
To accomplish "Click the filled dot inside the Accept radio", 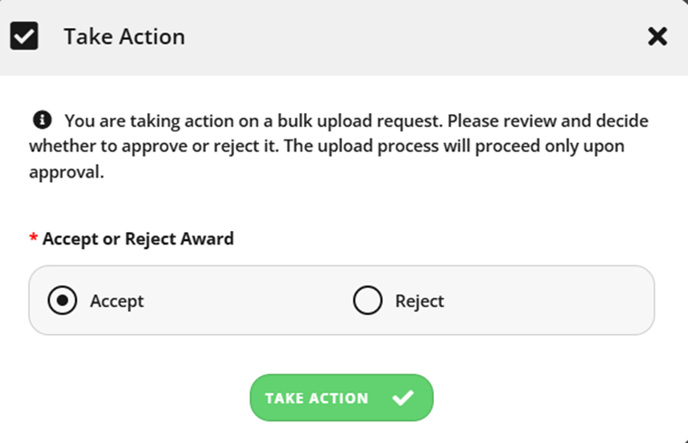I will [x=62, y=300].
